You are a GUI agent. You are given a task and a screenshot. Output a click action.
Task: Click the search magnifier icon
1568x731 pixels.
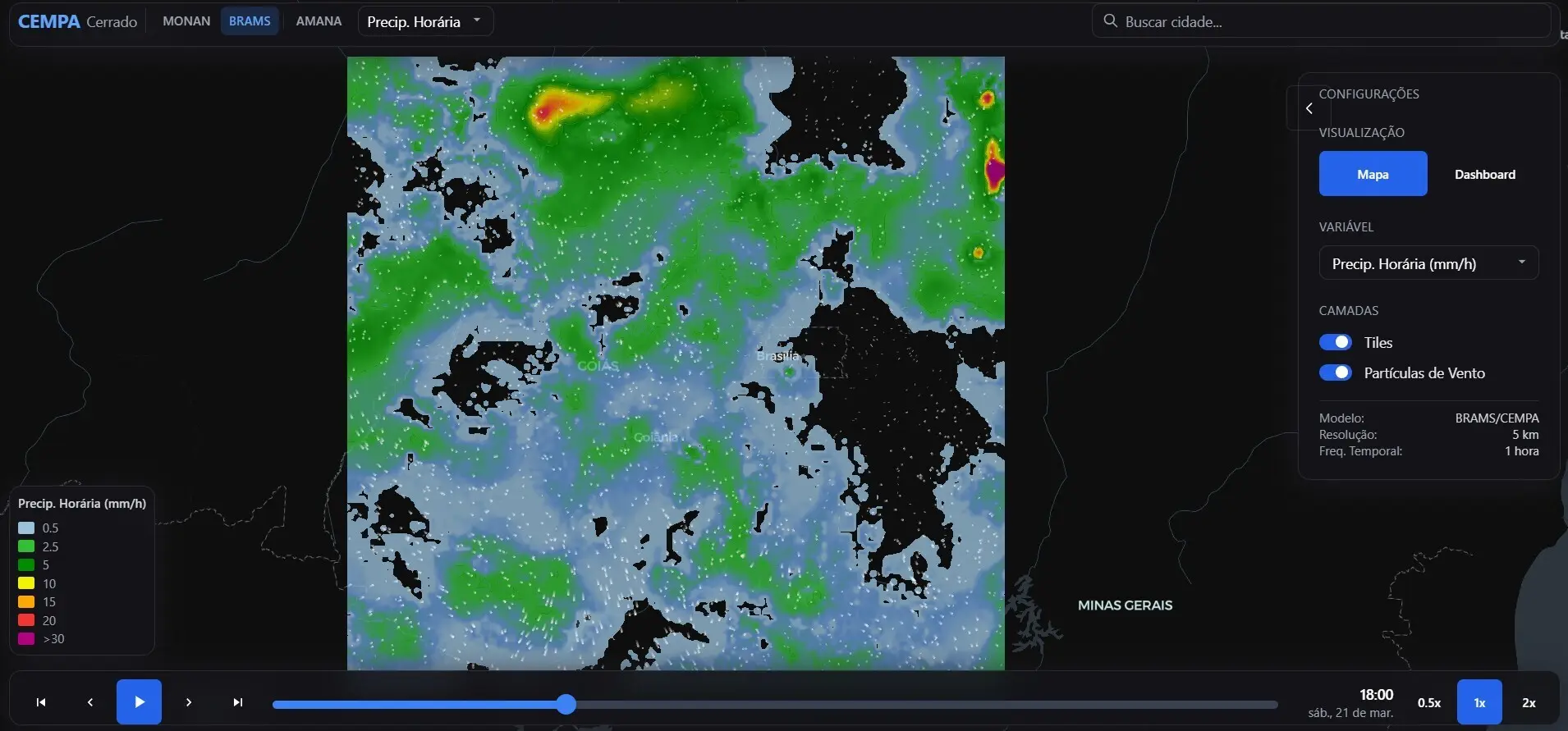(x=1110, y=21)
